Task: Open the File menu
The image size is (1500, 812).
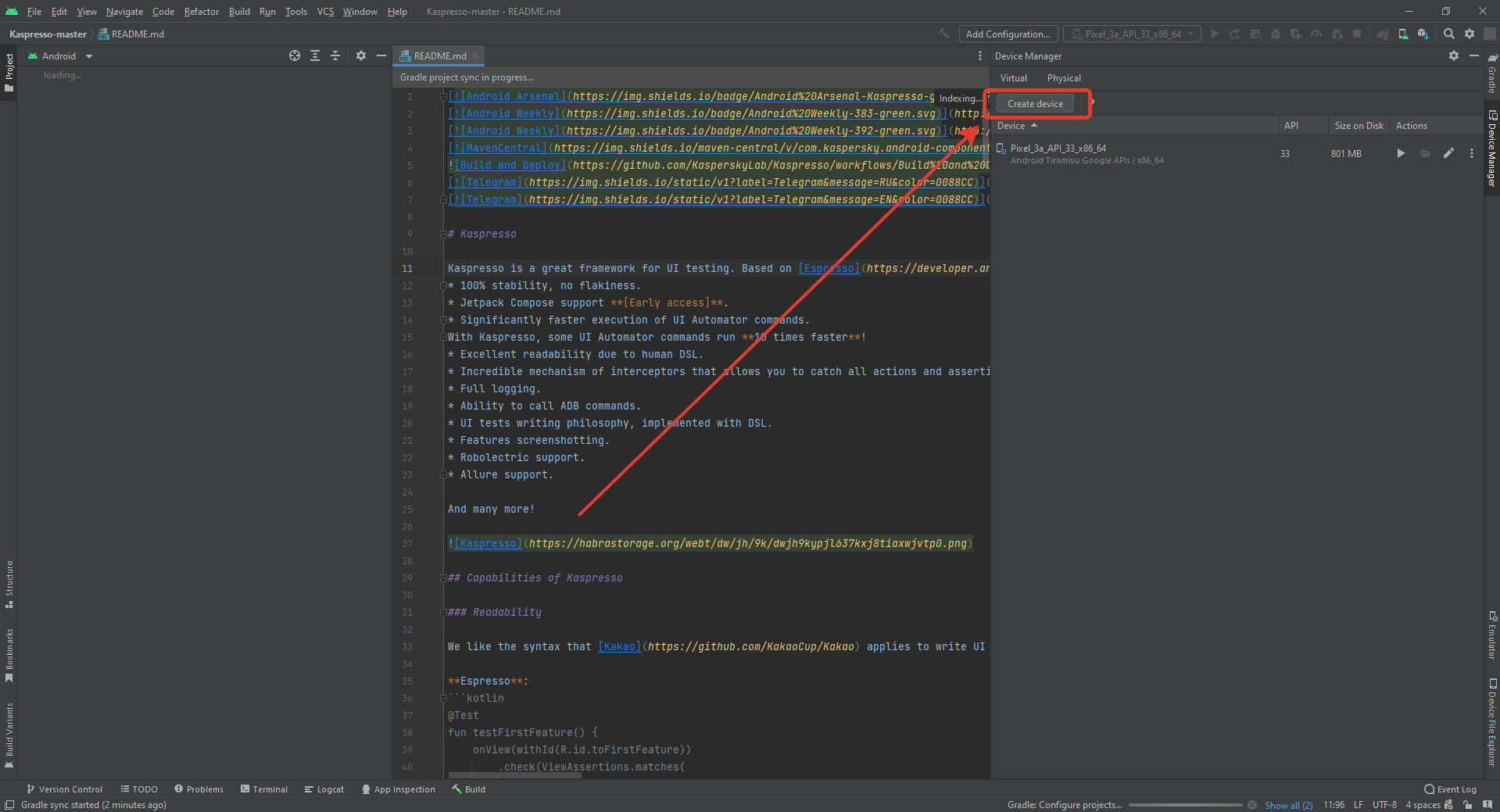Action: pos(34,11)
